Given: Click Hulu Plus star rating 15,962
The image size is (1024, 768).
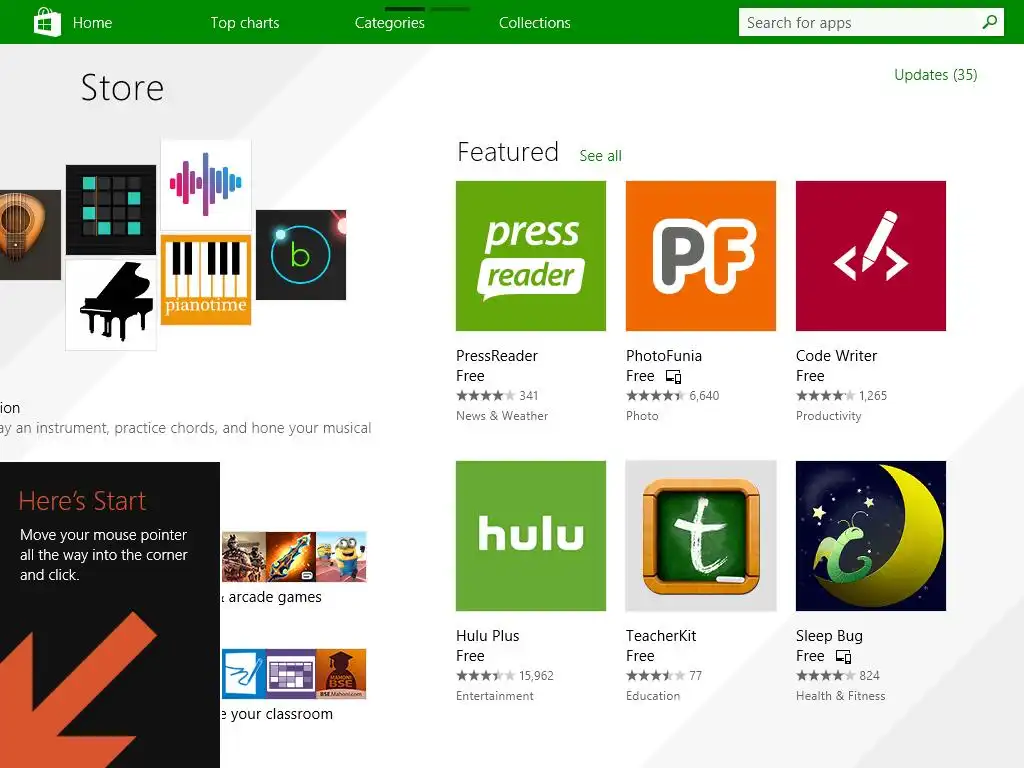Looking at the screenshot, I should (x=505, y=676).
